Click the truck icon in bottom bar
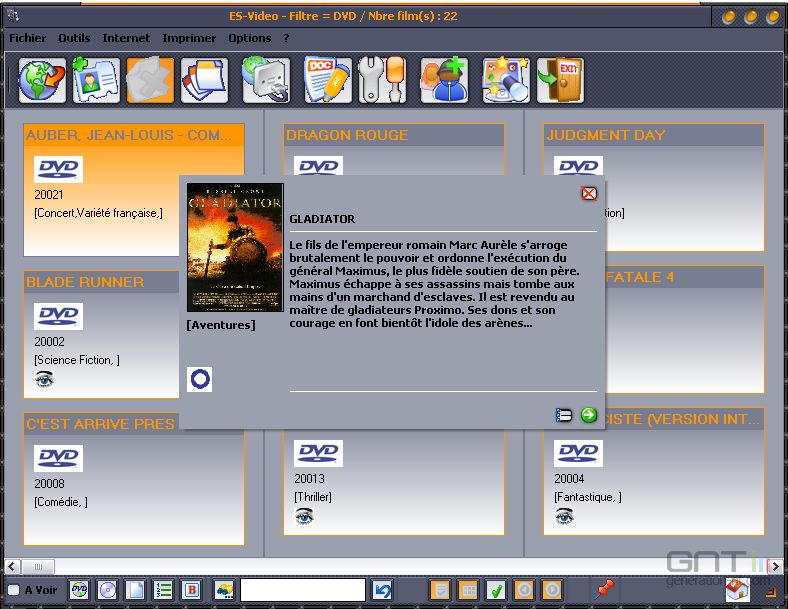This screenshot has height=609, width=788. coord(224,590)
